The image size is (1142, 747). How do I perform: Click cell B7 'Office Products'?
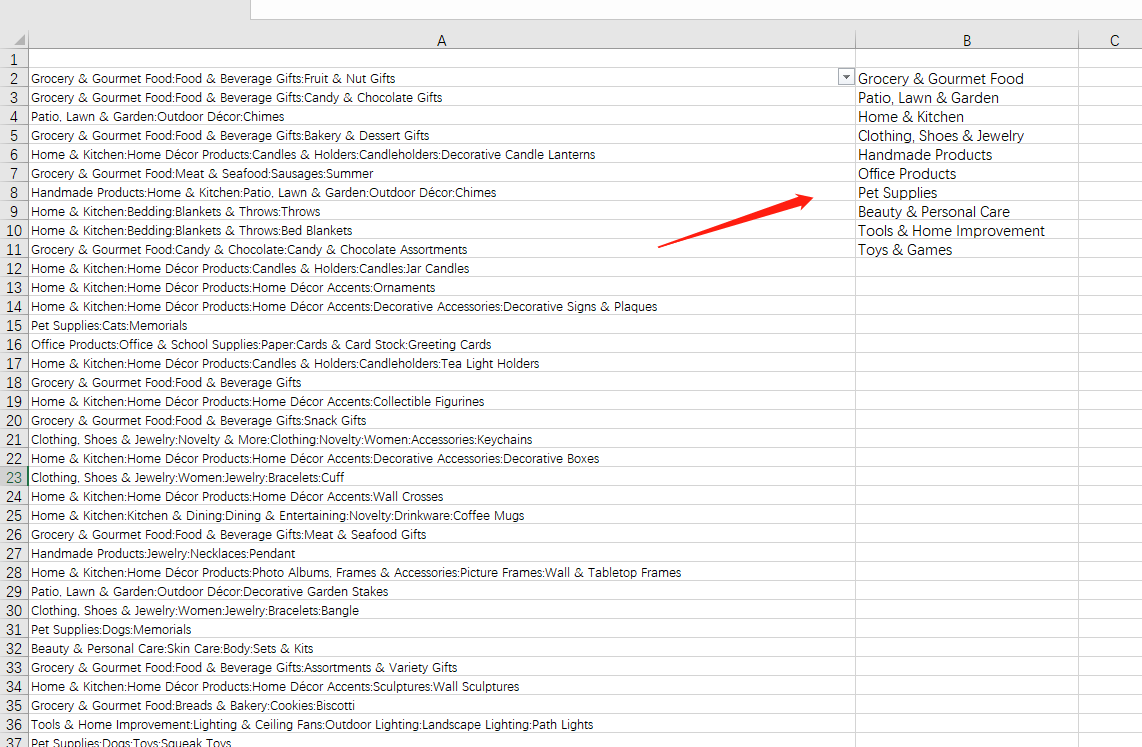click(966, 173)
